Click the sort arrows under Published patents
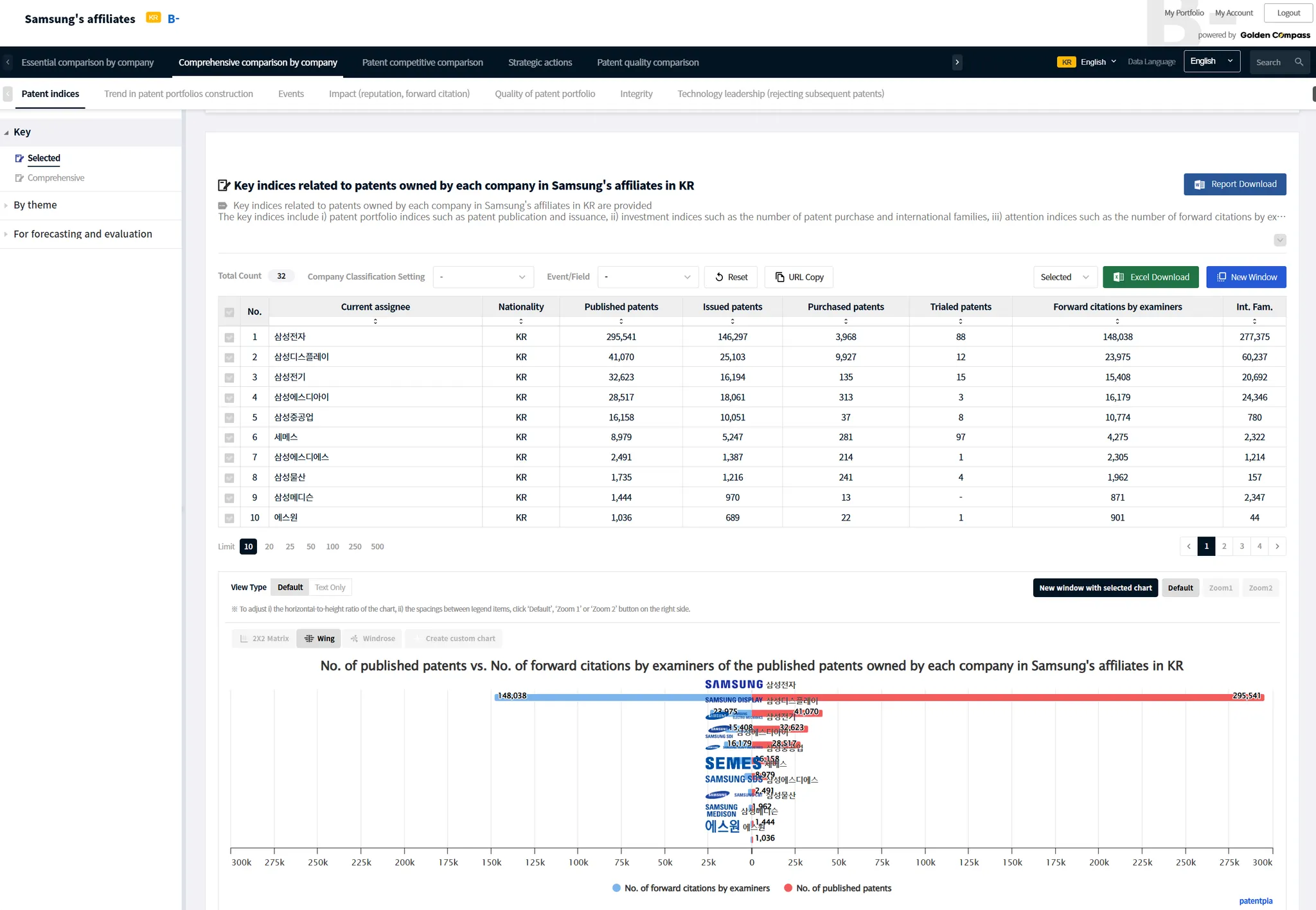1316x910 pixels. [621, 321]
